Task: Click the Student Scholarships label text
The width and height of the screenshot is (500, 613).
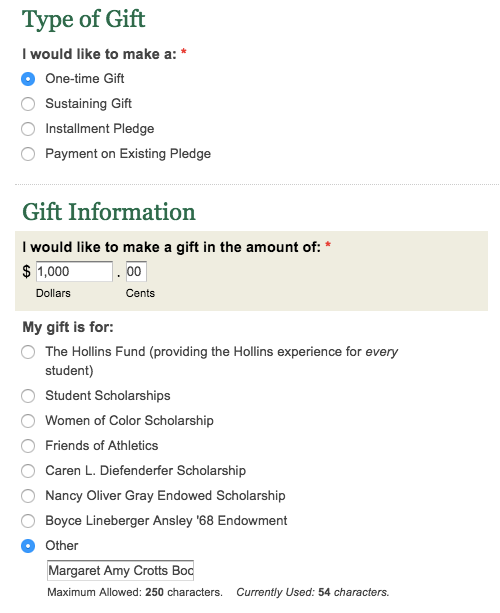Action: tap(108, 396)
